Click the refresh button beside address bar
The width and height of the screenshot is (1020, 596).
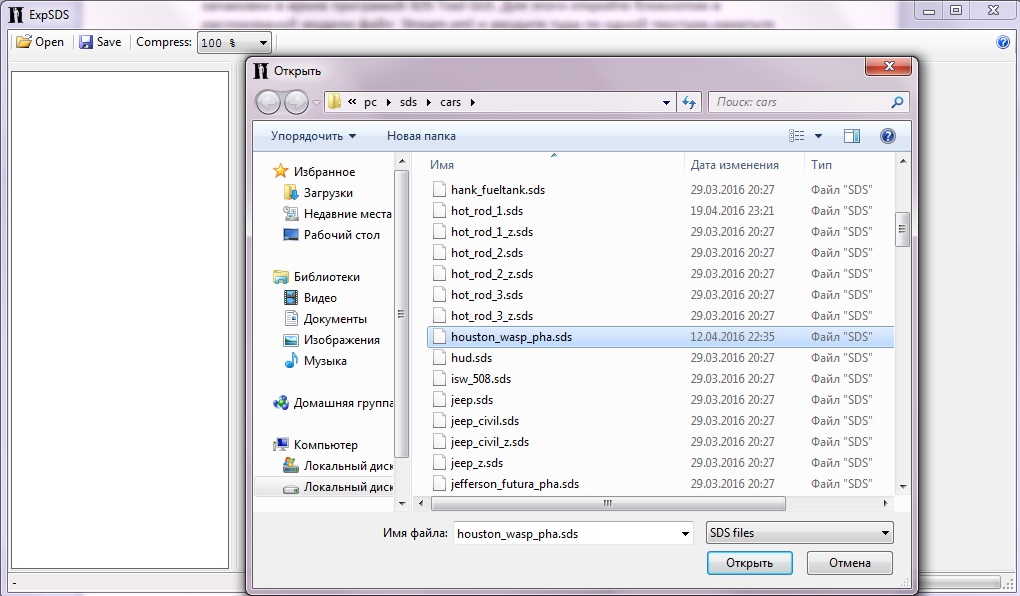point(689,102)
